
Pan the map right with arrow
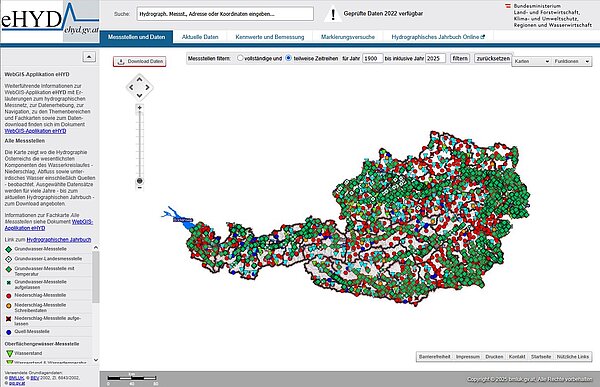coord(147,87)
